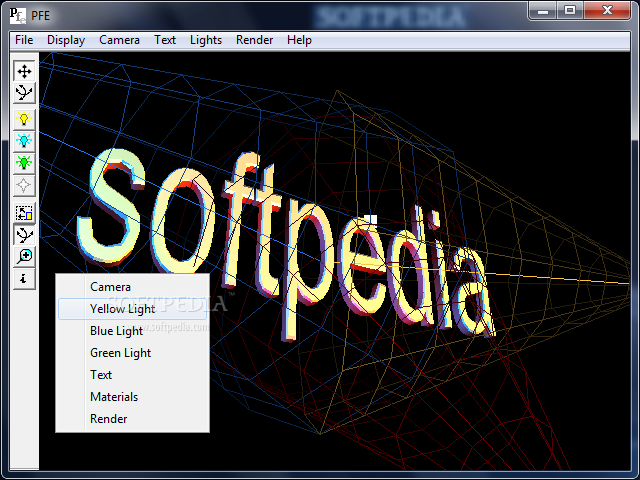Open the Camera menu in the menu bar
This screenshot has width=640, height=480.
pyautogui.click(x=119, y=40)
